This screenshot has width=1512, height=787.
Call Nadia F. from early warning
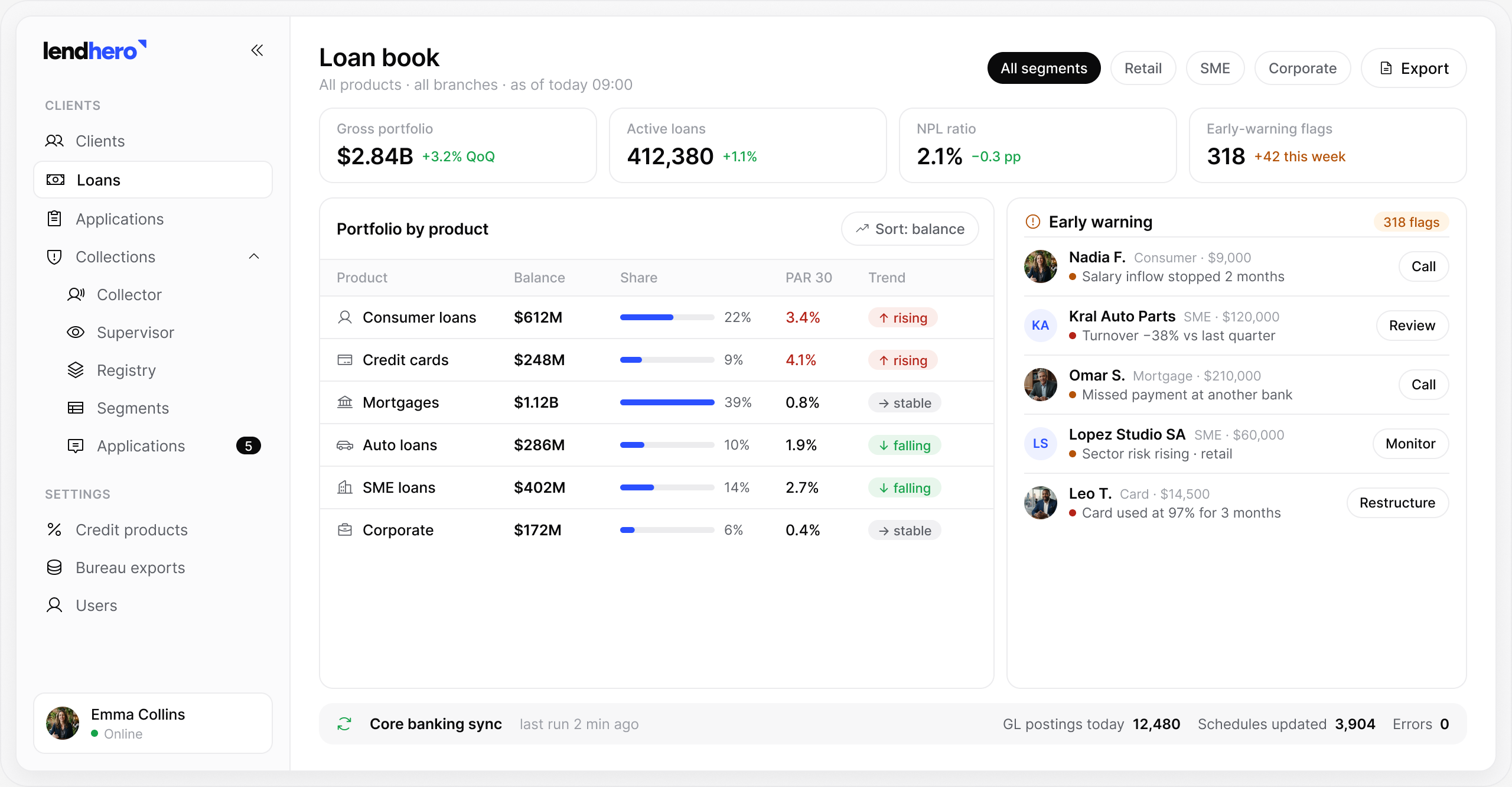(1423, 266)
